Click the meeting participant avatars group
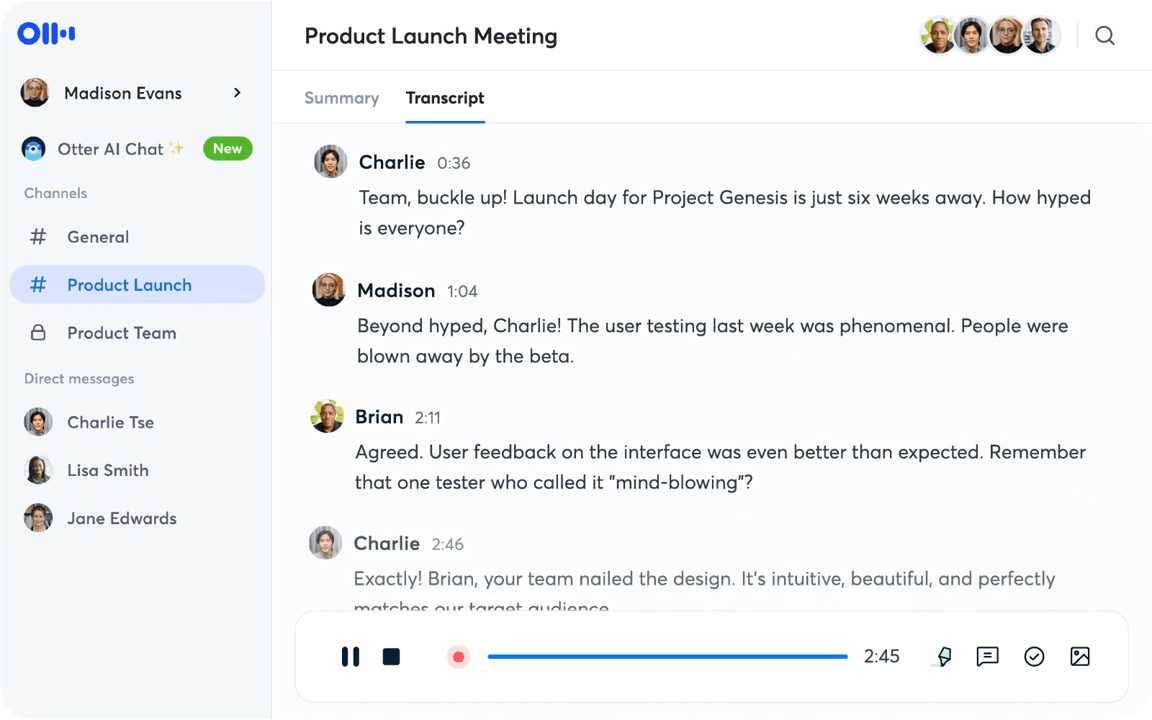The width and height of the screenshot is (1152, 720). [x=989, y=35]
